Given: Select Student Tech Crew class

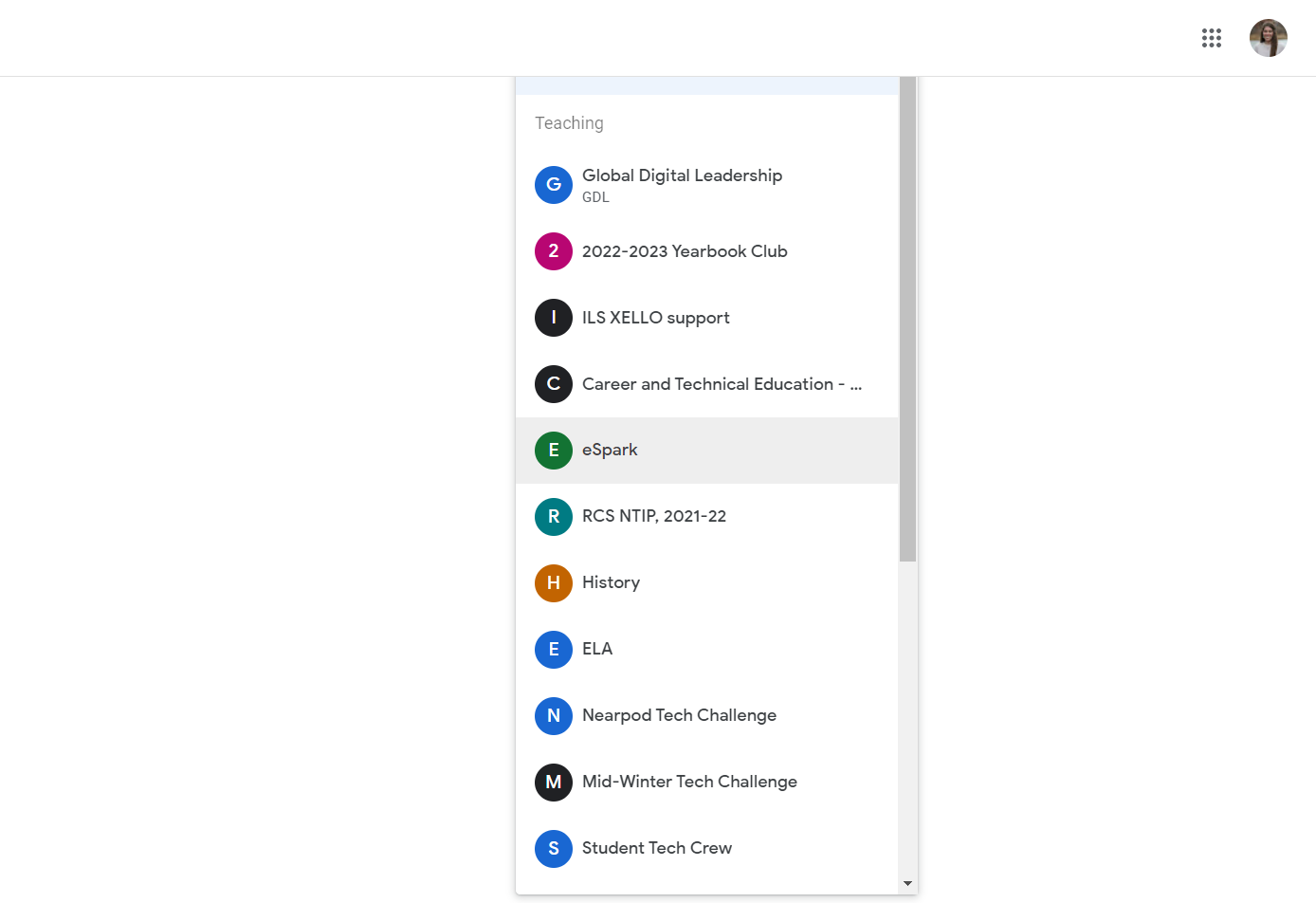Looking at the screenshot, I should pos(706,849).
